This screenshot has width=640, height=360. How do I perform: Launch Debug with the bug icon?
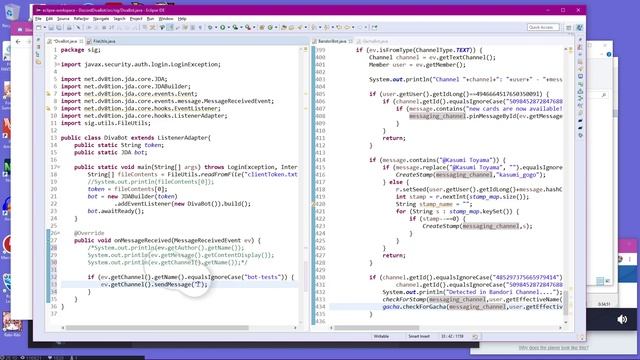coord(209,27)
